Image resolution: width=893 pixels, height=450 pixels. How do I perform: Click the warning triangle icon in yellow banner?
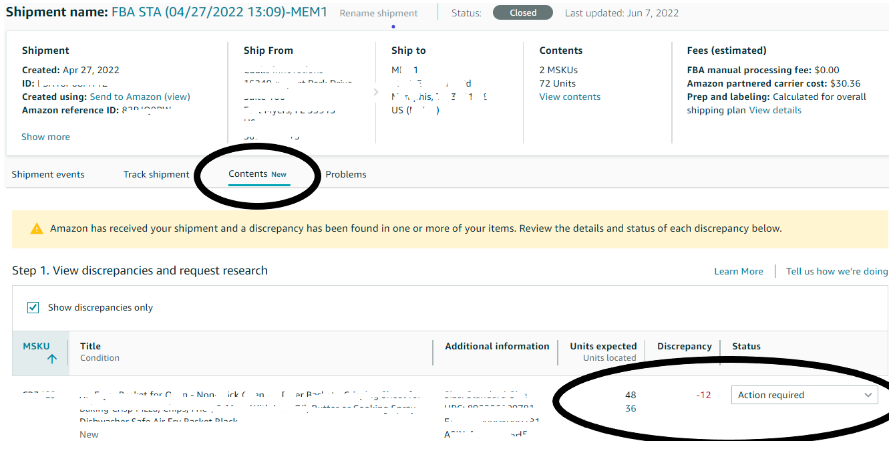[36, 229]
